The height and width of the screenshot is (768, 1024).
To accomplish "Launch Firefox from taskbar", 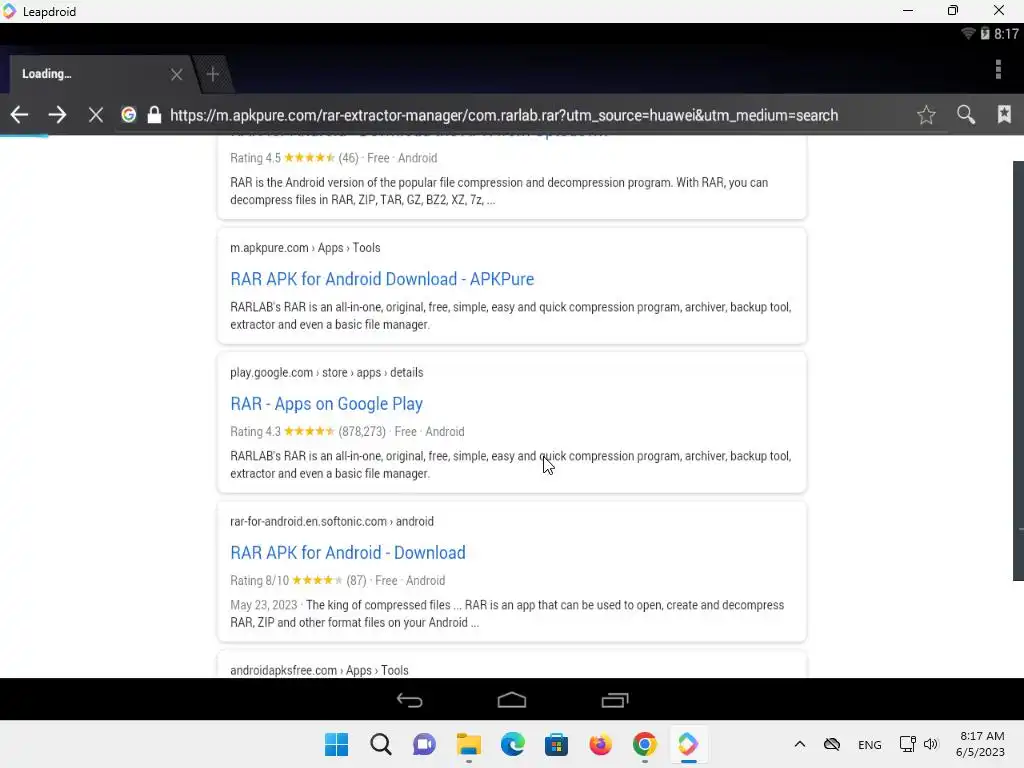I will pyautogui.click(x=600, y=744).
